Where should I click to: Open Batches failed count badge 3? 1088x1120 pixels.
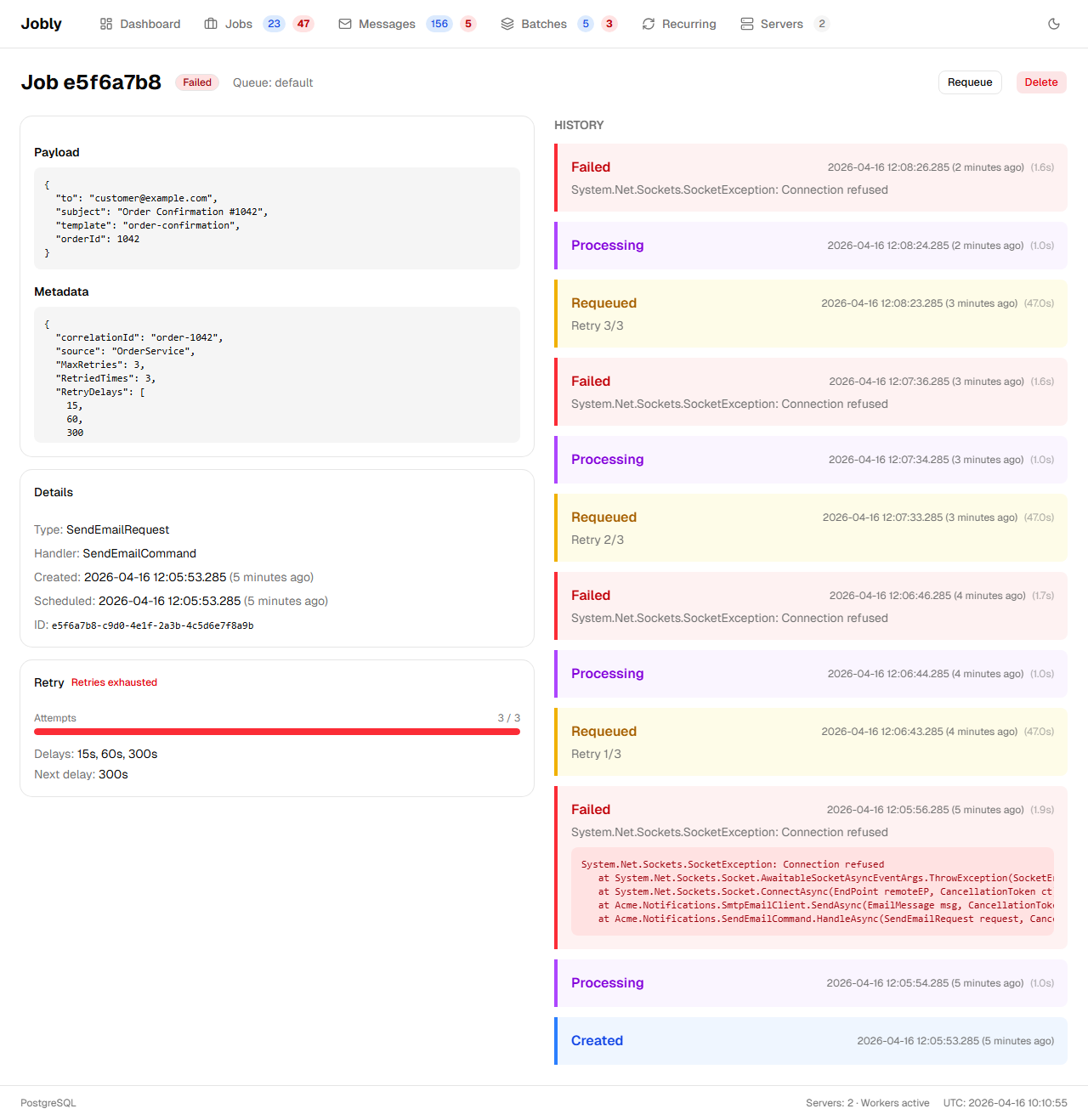(609, 24)
